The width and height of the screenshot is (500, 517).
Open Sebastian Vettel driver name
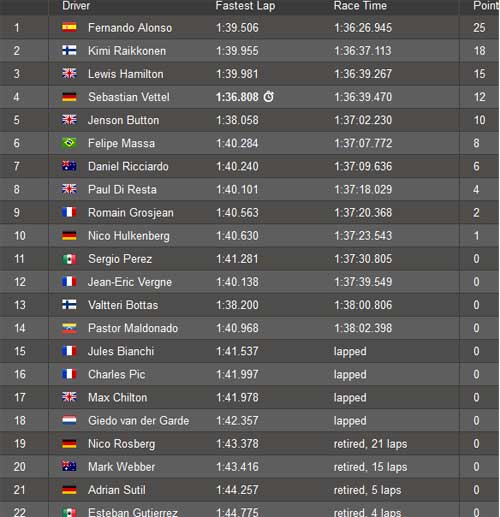[129, 97]
